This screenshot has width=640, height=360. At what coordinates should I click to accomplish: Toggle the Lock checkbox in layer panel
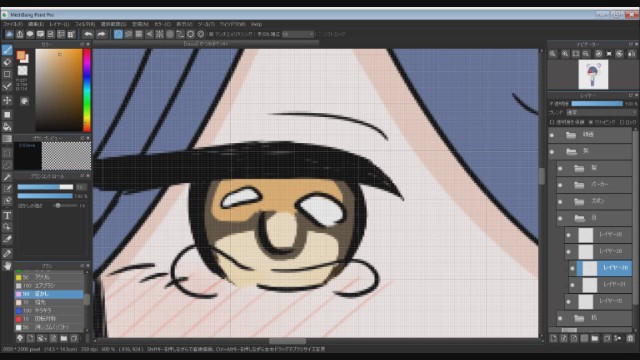point(622,122)
